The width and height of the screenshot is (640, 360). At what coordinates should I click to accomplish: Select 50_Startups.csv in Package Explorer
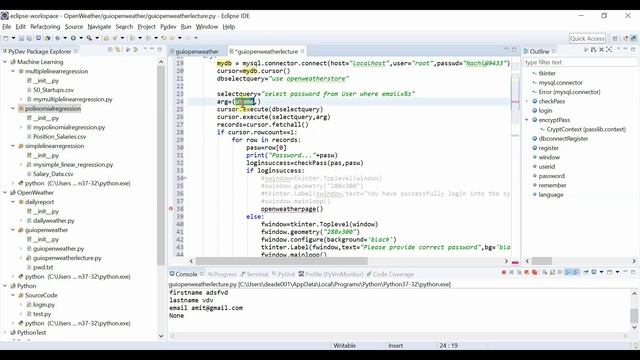click(53, 90)
